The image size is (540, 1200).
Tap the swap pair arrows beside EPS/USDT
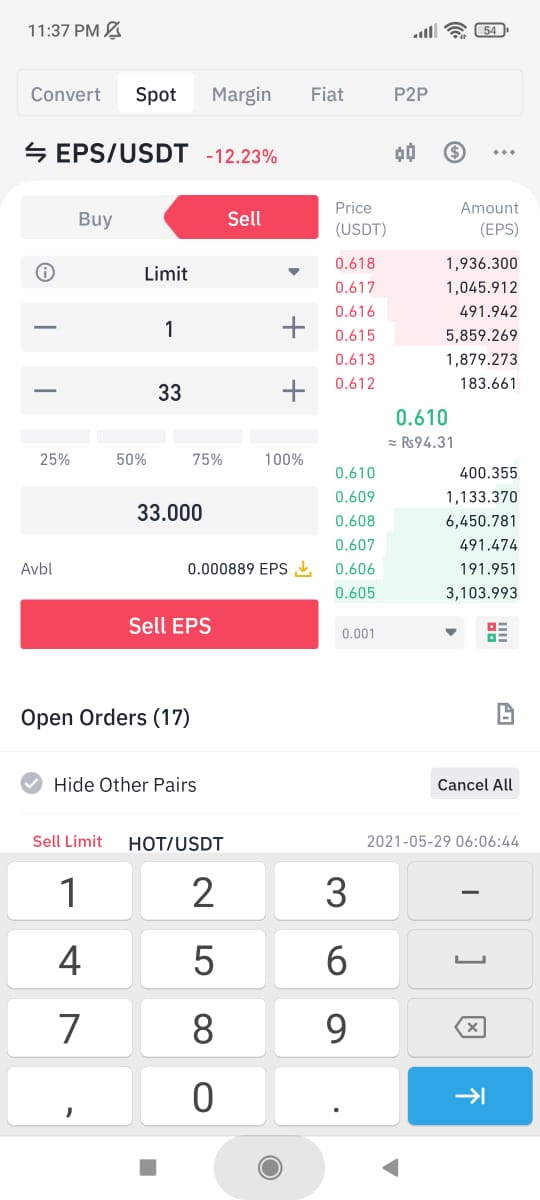35,153
